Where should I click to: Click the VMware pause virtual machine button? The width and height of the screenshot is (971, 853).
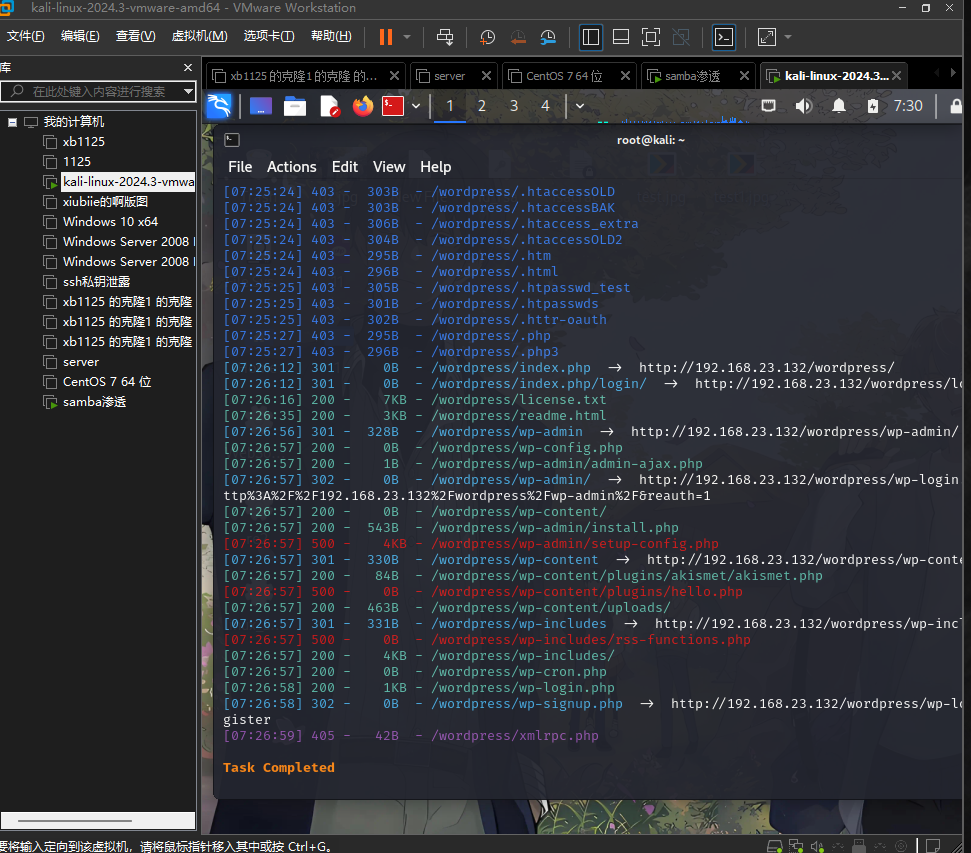385,37
